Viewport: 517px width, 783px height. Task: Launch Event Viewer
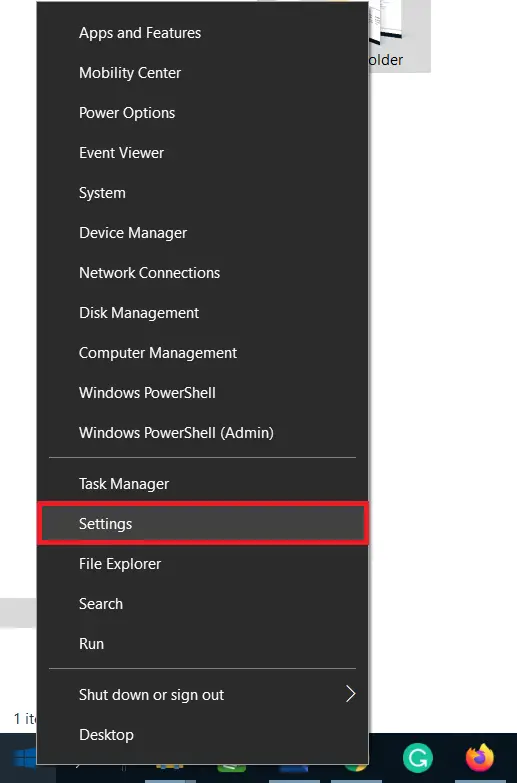202,153
